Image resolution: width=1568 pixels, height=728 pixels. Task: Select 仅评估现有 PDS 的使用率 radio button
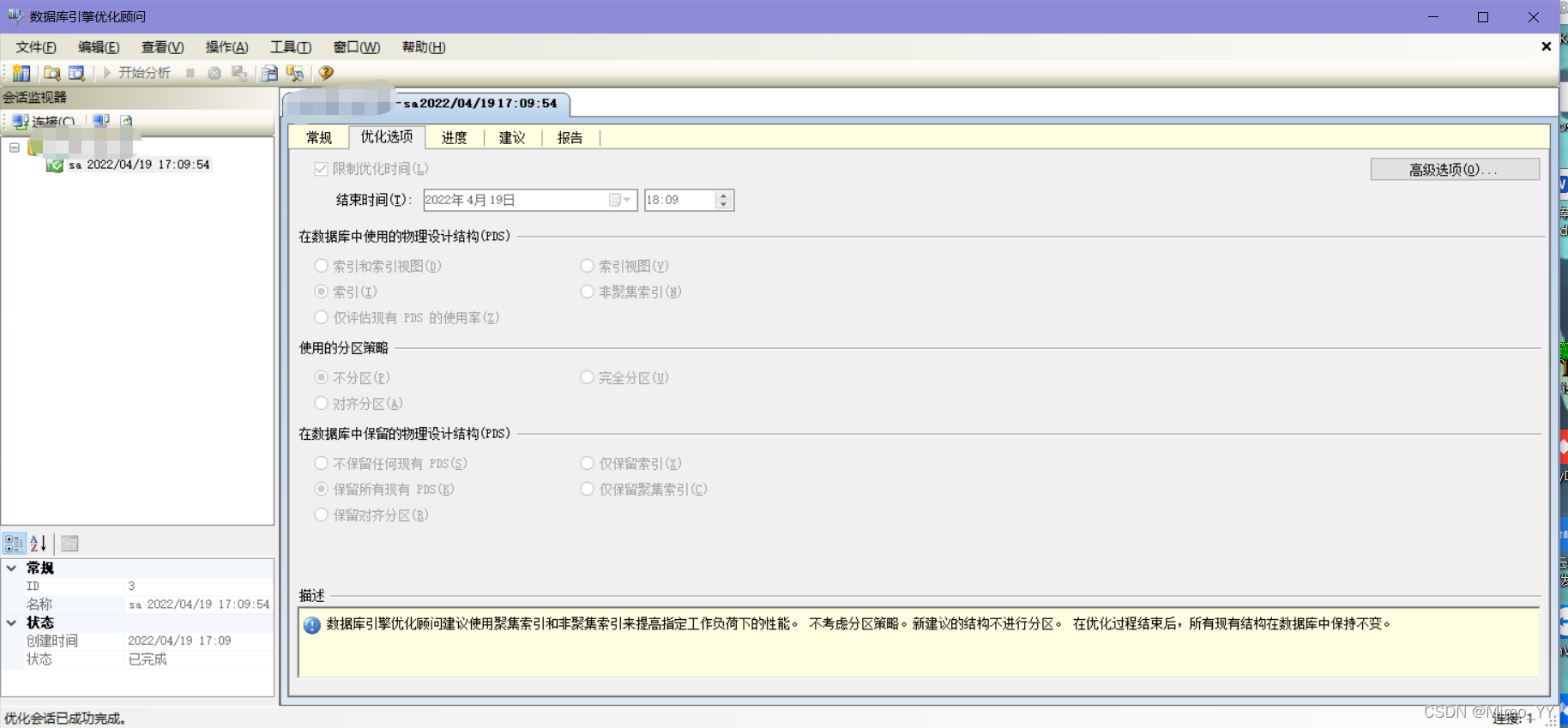[x=321, y=317]
